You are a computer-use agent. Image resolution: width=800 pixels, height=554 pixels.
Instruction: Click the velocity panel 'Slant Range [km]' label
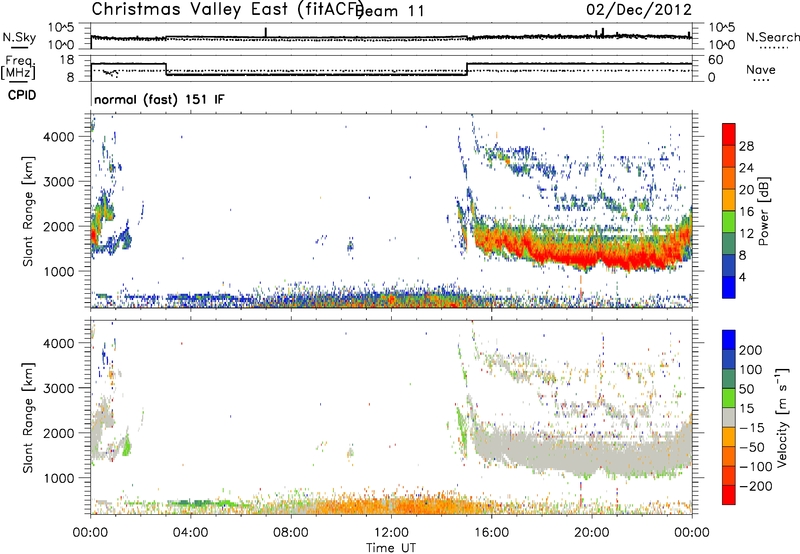coord(28,417)
